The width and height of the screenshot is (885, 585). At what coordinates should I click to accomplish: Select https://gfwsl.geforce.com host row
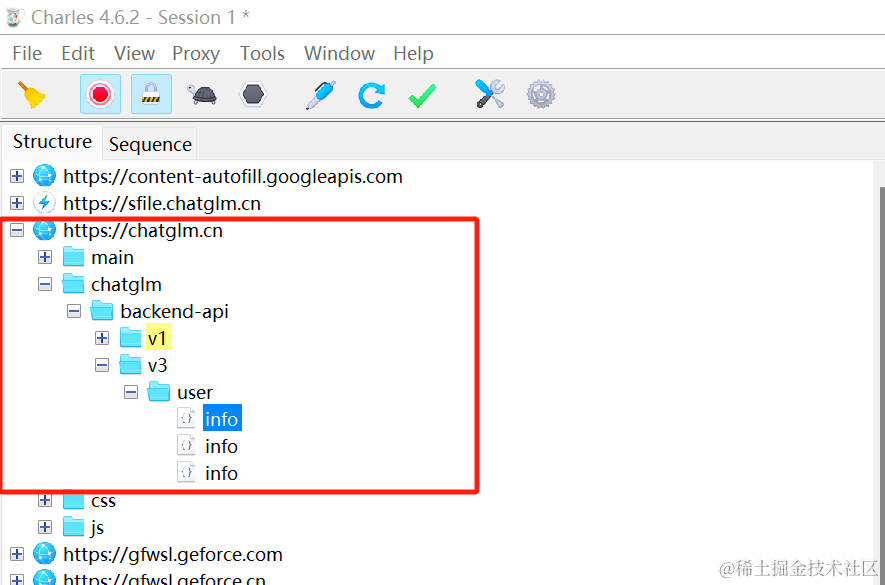pos(173,555)
